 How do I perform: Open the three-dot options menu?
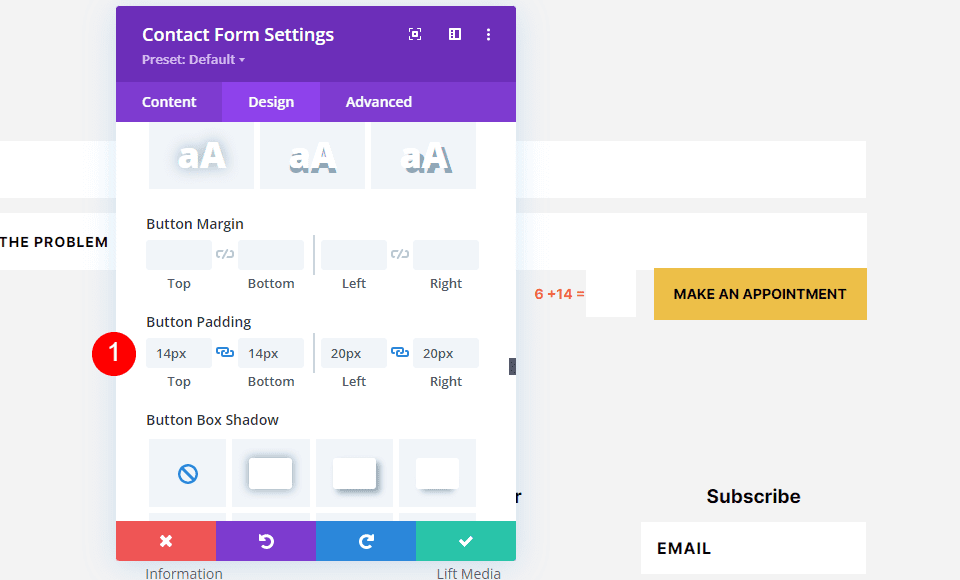pos(488,33)
